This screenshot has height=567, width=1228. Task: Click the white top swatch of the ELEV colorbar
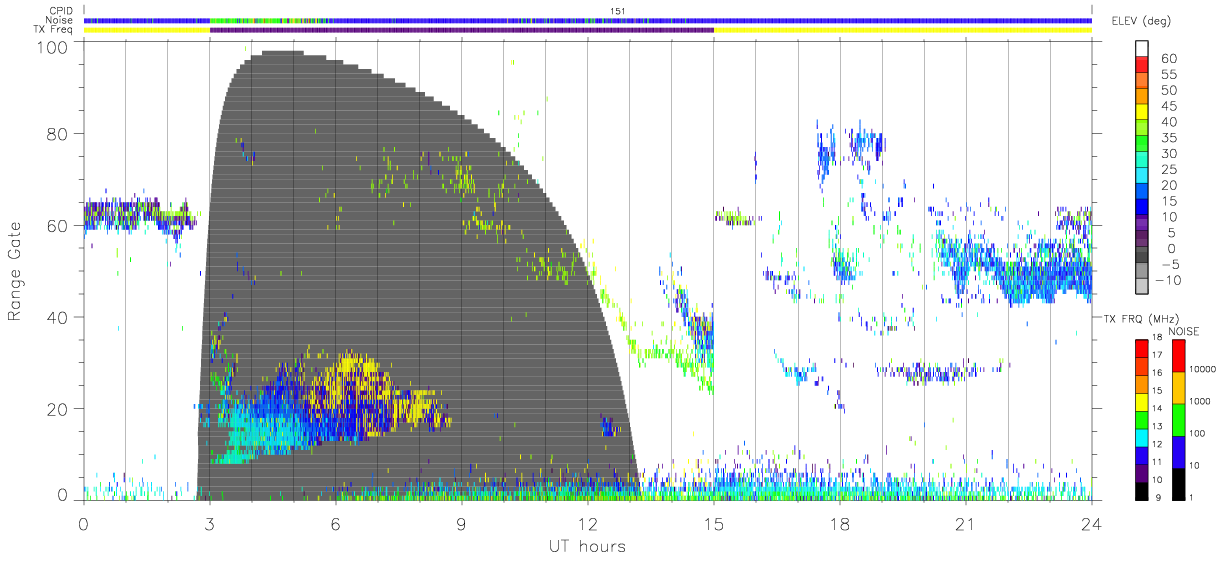pyautogui.click(x=1142, y=50)
